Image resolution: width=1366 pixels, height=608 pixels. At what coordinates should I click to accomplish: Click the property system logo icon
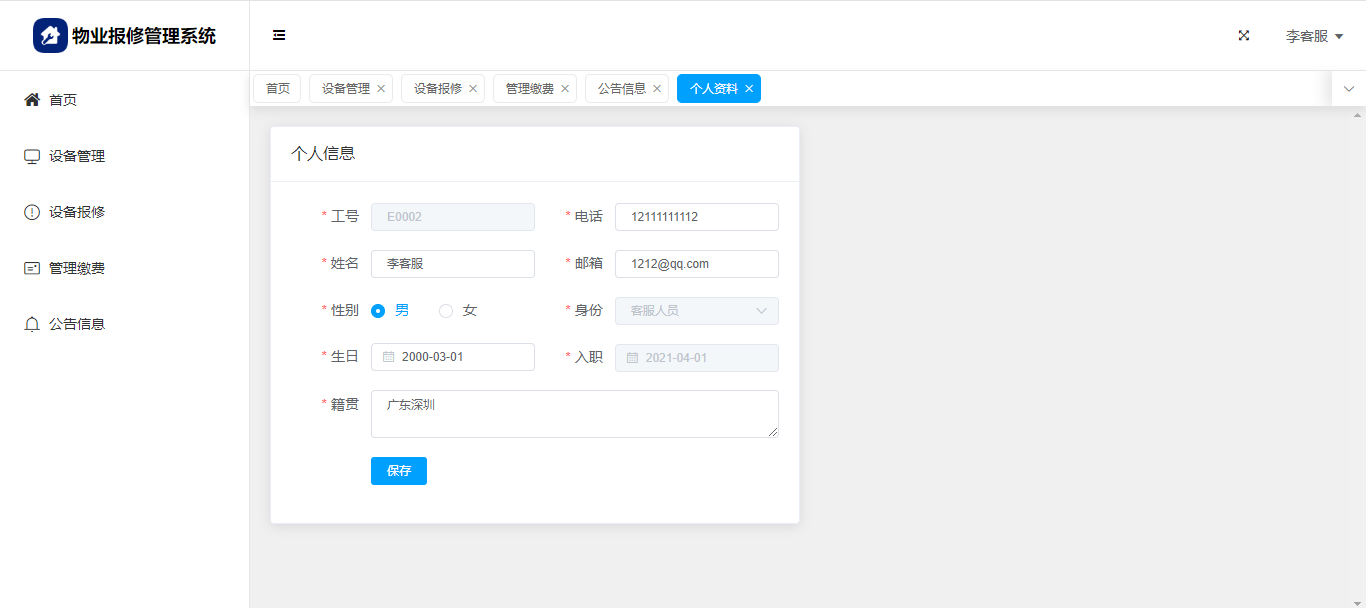tap(50, 36)
